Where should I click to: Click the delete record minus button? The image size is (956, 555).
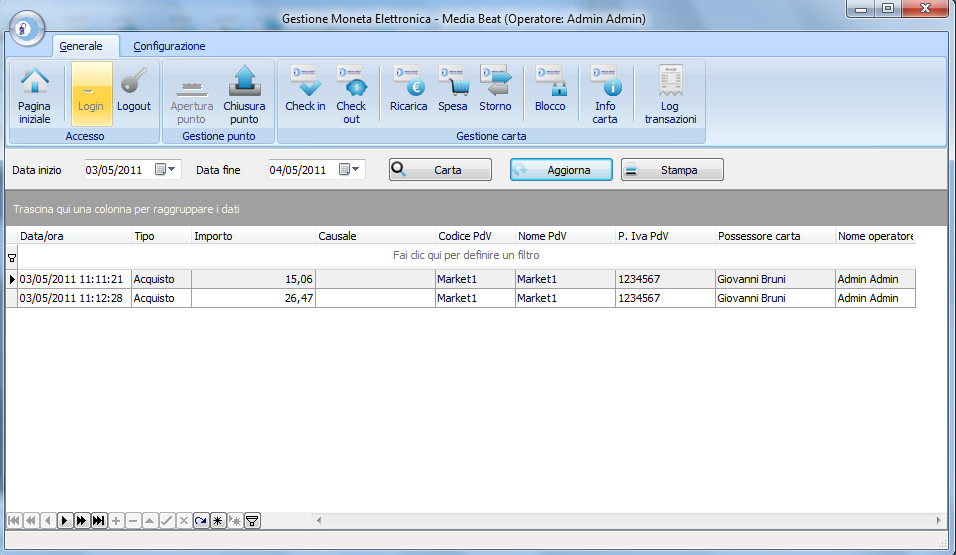point(133,521)
